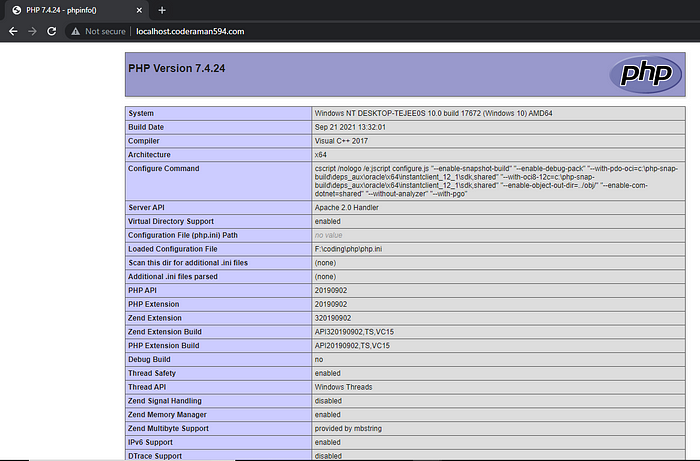Click the Thread Safety label
This screenshot has height=461, width=700.
[152, 374]
